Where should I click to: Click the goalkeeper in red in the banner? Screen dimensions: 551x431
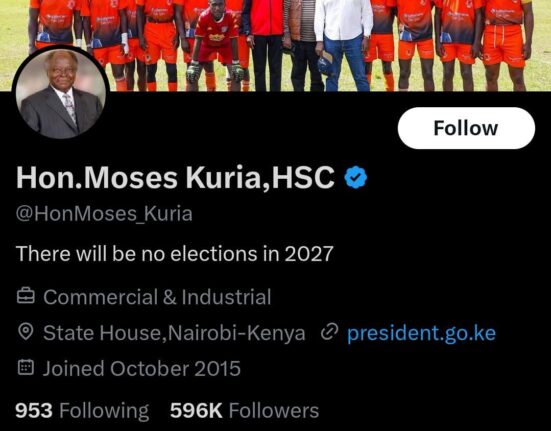tap(215, 45)
